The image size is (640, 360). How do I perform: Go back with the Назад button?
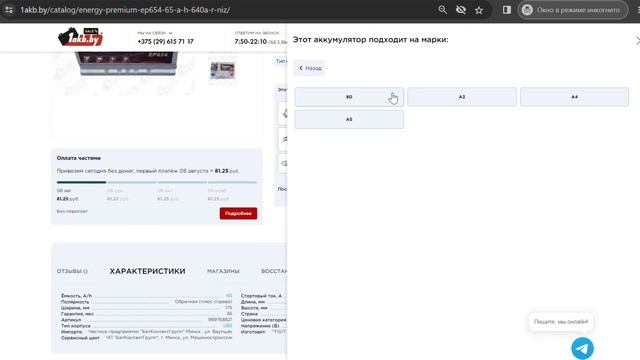click(x=309, y=68)
